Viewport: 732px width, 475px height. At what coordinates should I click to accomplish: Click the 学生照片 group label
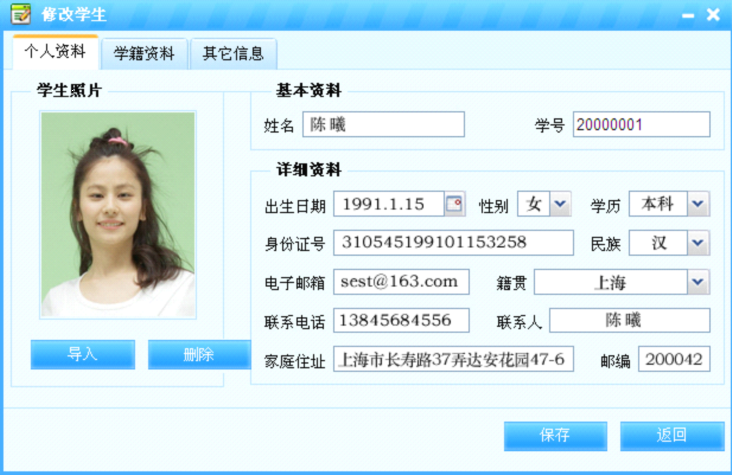click(x=69, y=90)
